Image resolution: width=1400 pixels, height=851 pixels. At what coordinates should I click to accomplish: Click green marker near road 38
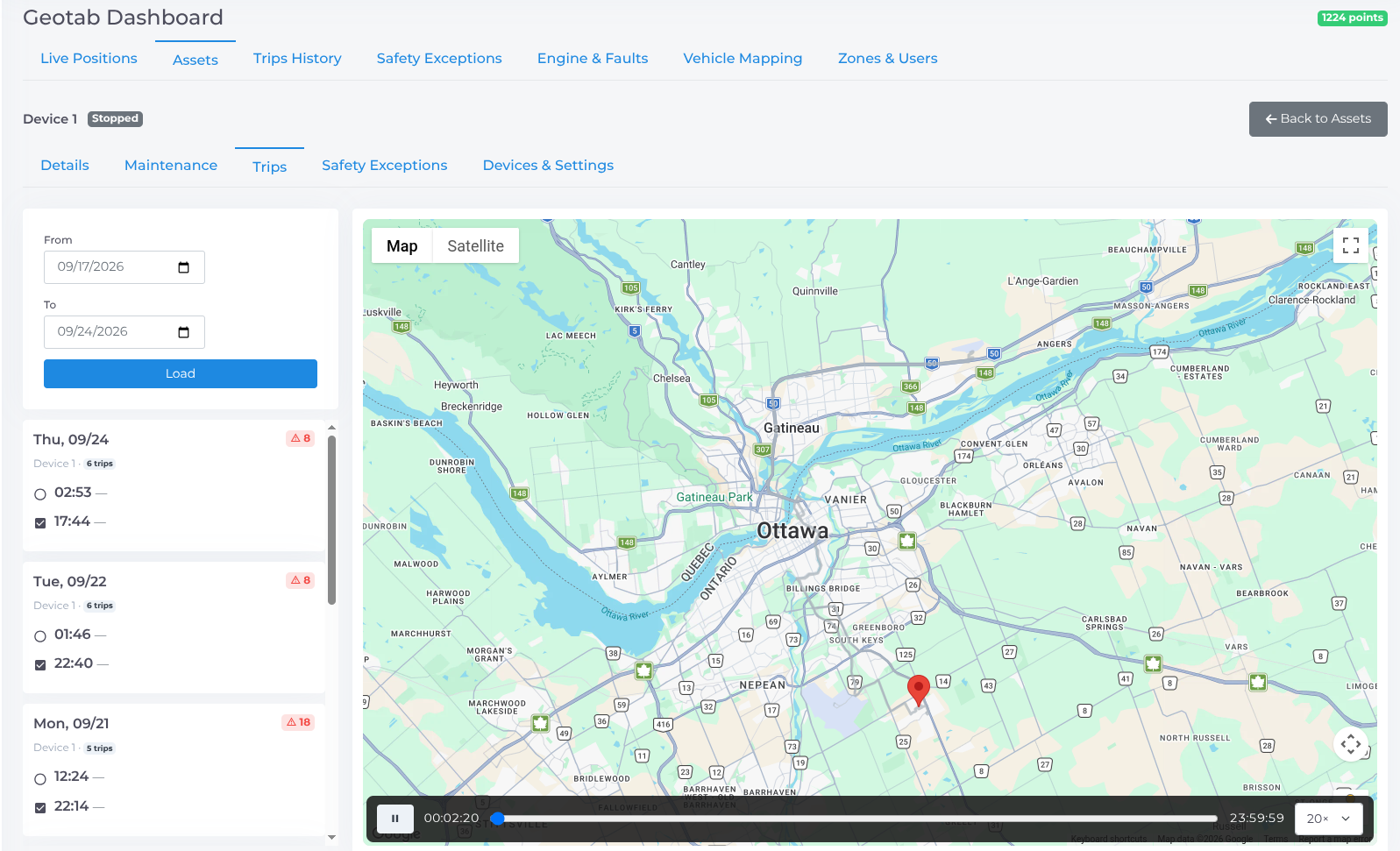point(644,670)
